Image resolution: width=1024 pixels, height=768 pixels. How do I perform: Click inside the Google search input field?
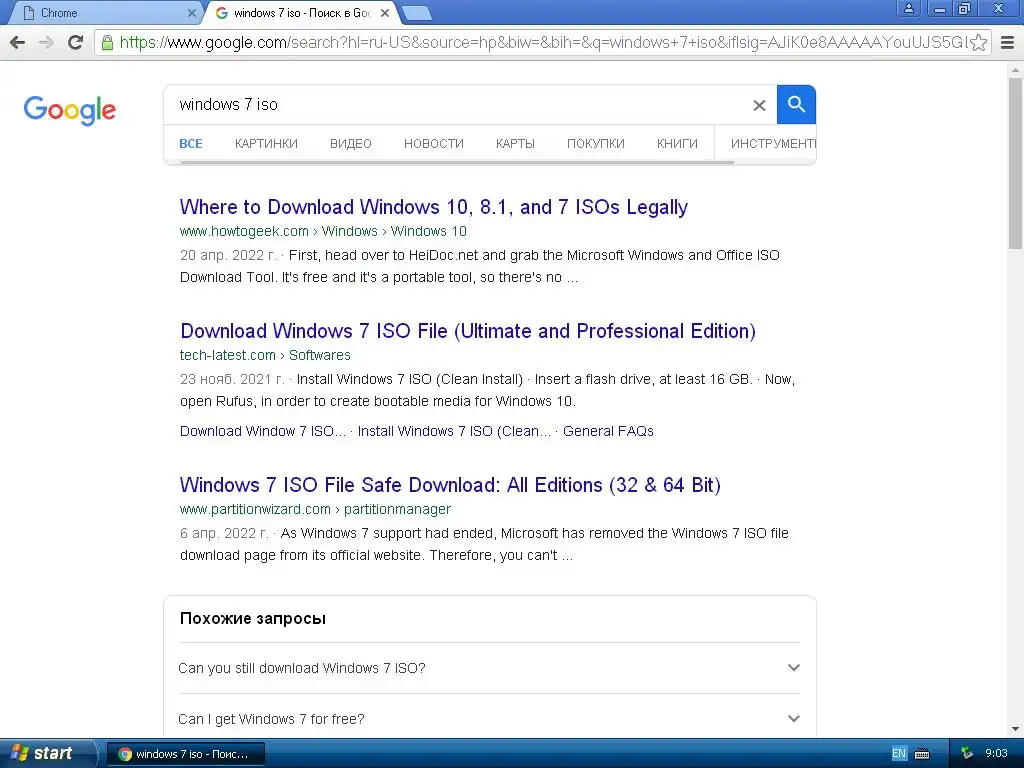point(457,104)
